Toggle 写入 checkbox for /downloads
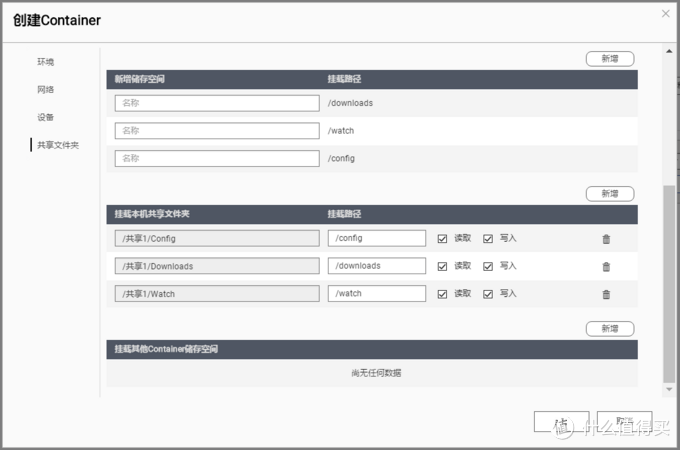Viewport: 680px width, 450px height. (x=488, y=267)
